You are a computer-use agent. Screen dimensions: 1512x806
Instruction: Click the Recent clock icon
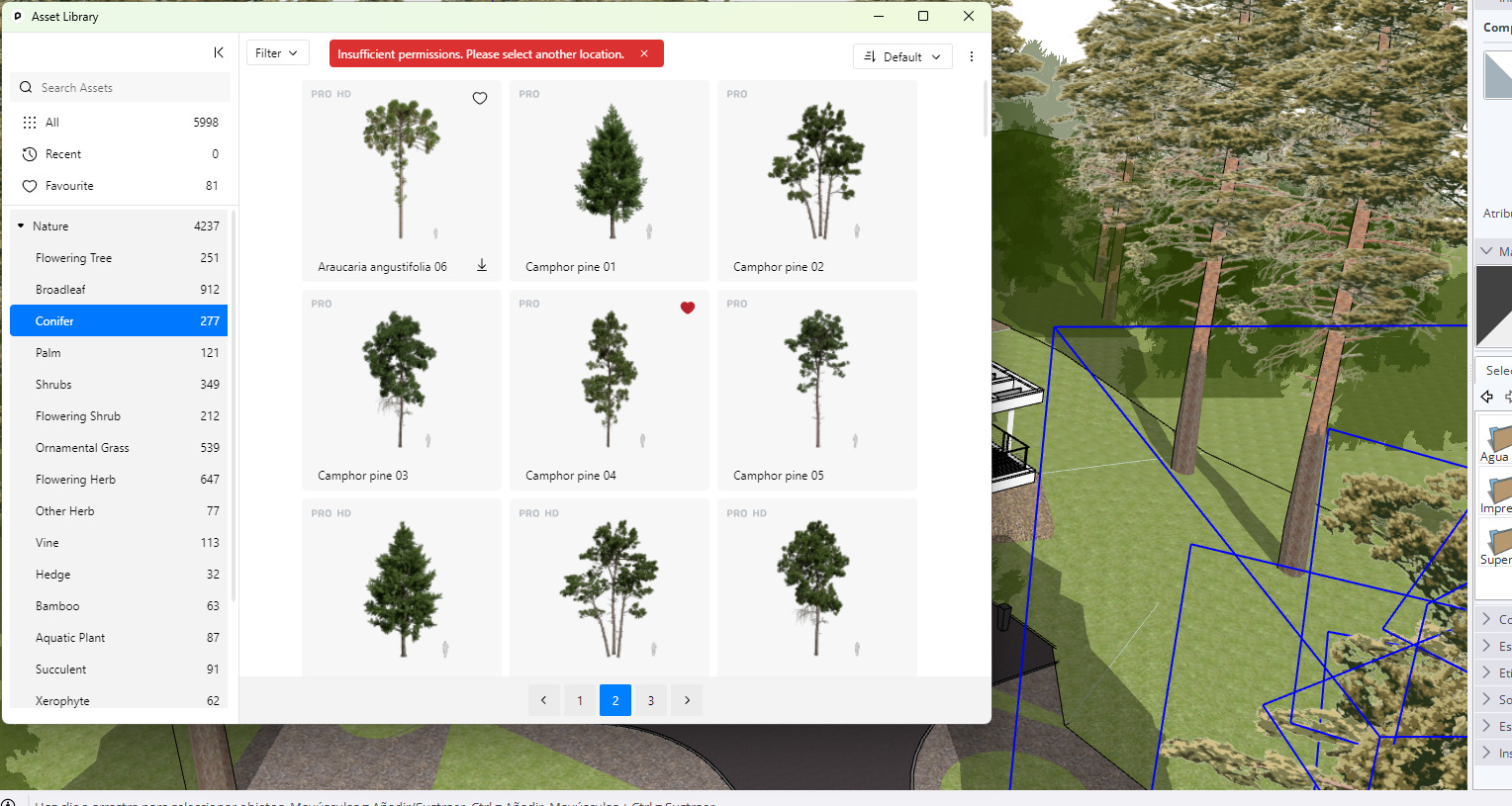pos(30,154)
